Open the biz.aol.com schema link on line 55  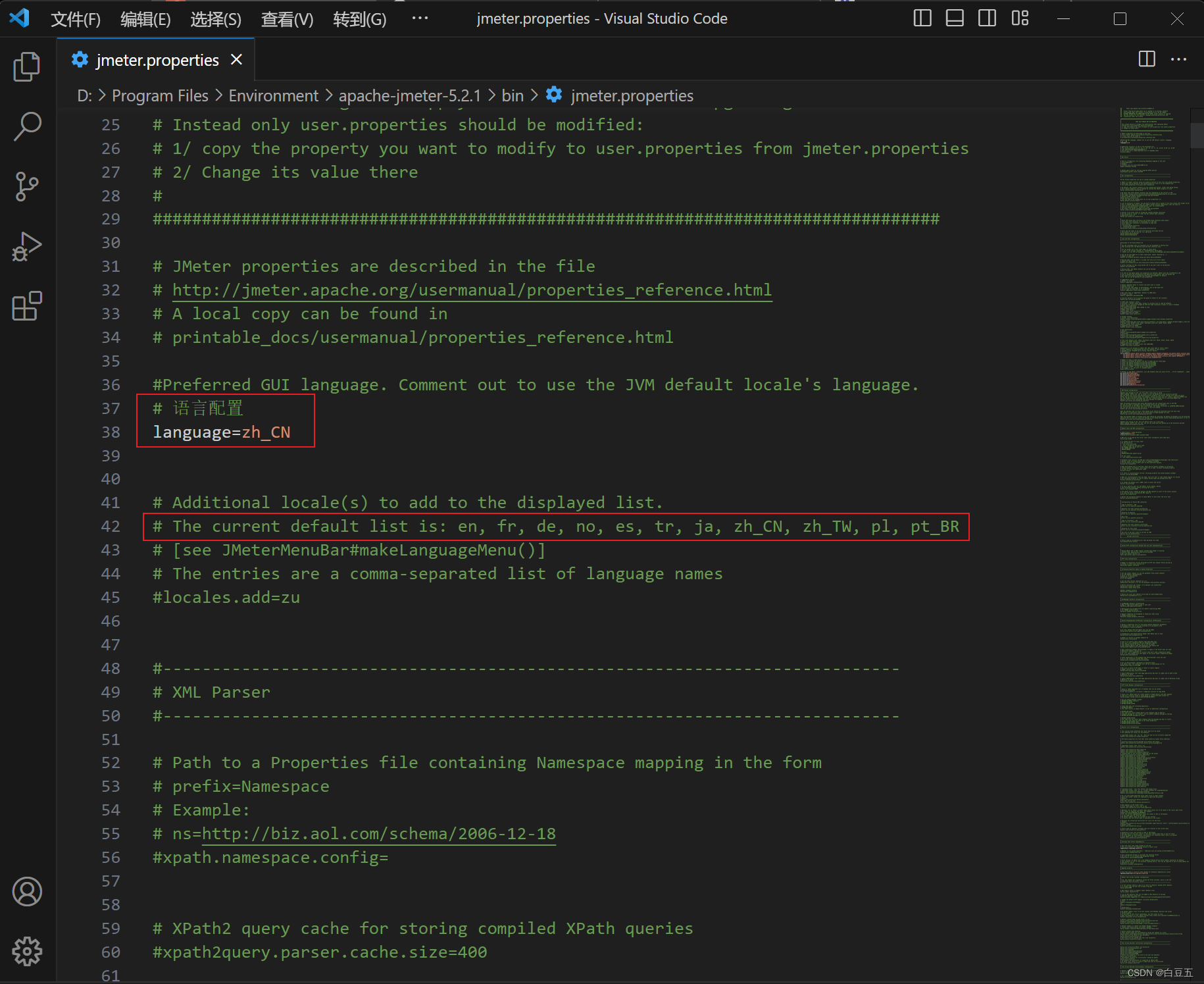point(378,834)
